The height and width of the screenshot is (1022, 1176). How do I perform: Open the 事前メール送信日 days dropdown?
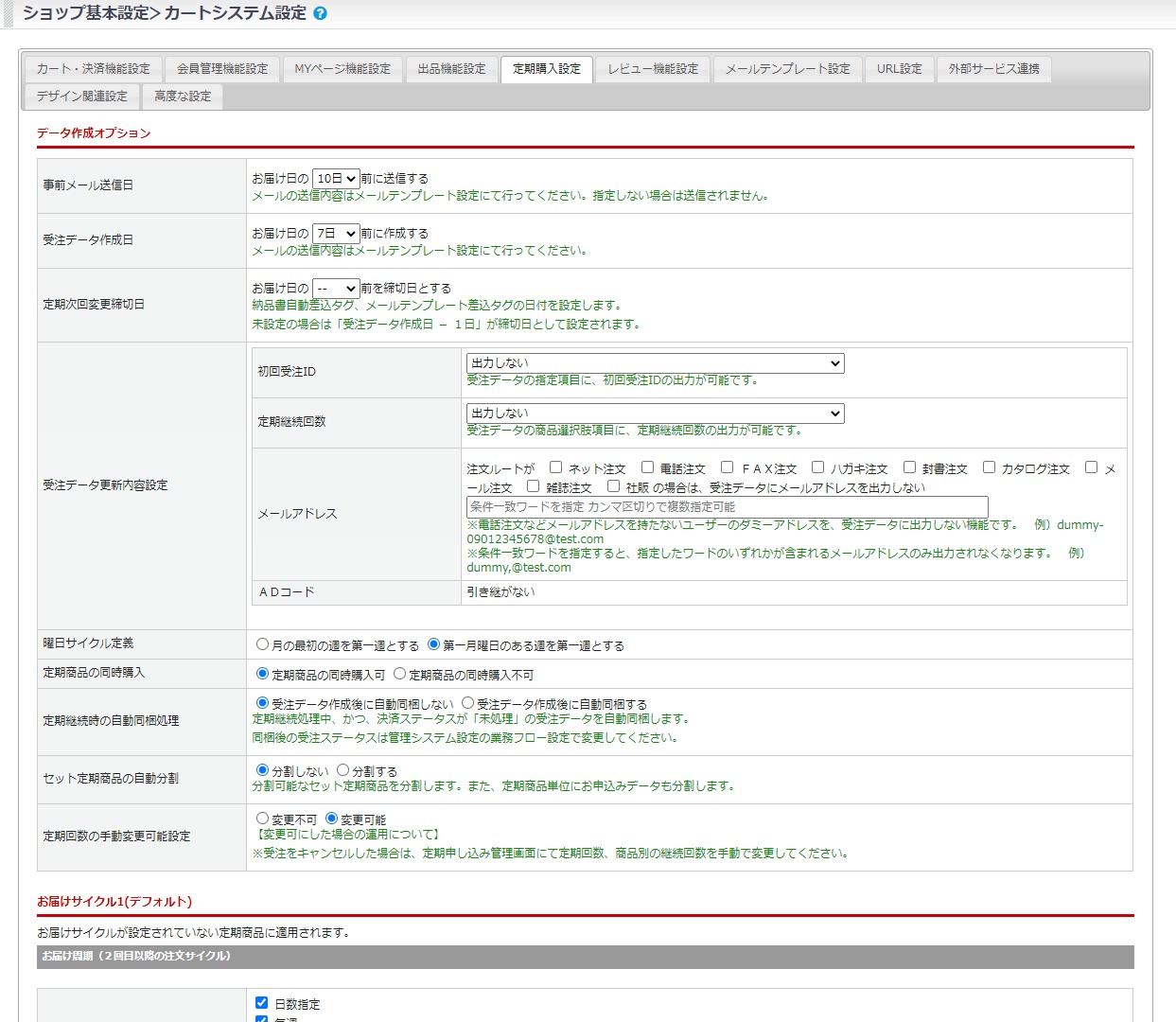coord(336,178)
